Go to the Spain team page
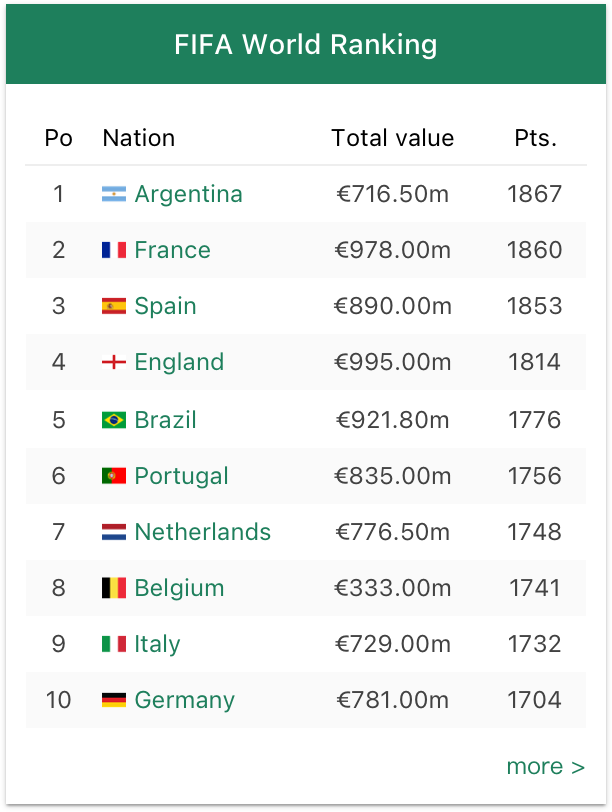612x812 pixels. tap(165, 306)
